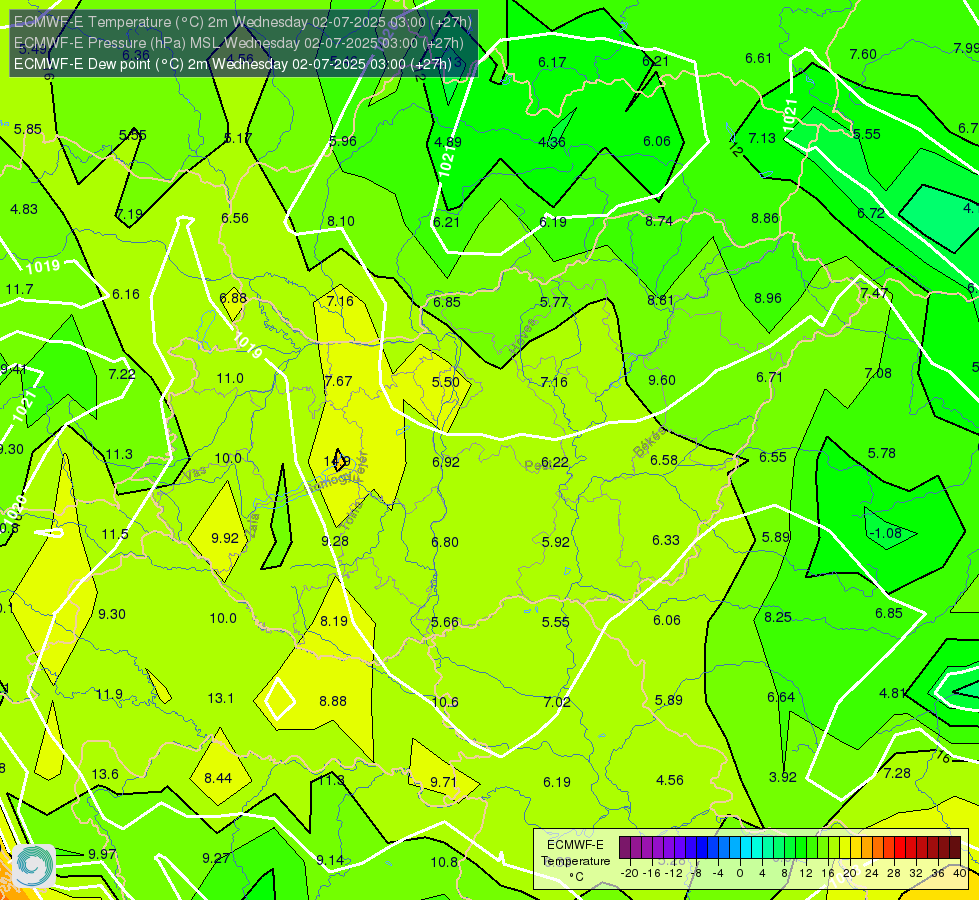Click the value 8.88 in the yellow area
Image resolution: width=979 pixels, height=900 pixels.
(x=333, y=701)
